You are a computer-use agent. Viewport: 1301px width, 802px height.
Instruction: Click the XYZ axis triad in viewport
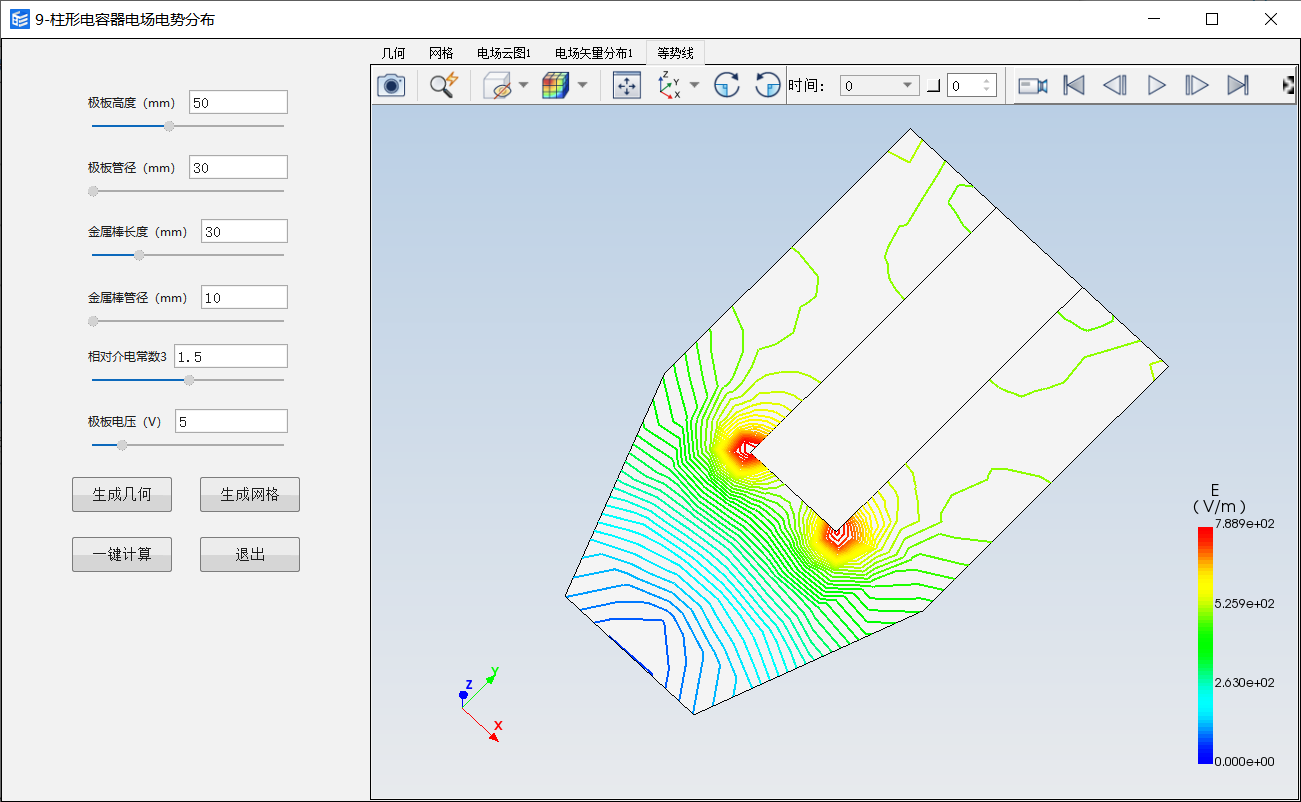[x=480, y=702]
